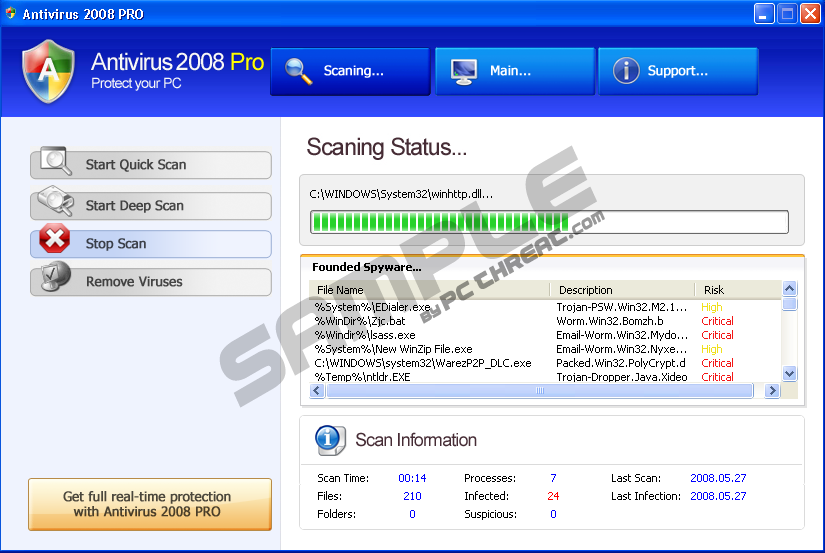Screen dimensions: 825x553
Task: Click the Last Infection date value
Action: tap(718, 496)
